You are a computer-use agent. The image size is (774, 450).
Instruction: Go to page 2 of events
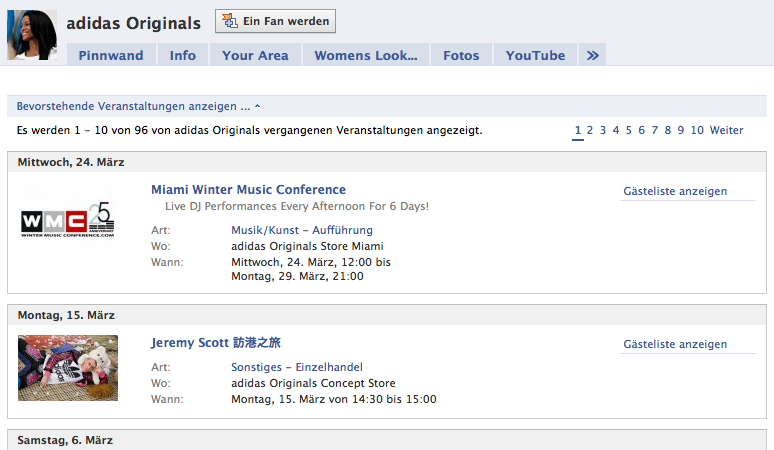[x=589, y=130]
